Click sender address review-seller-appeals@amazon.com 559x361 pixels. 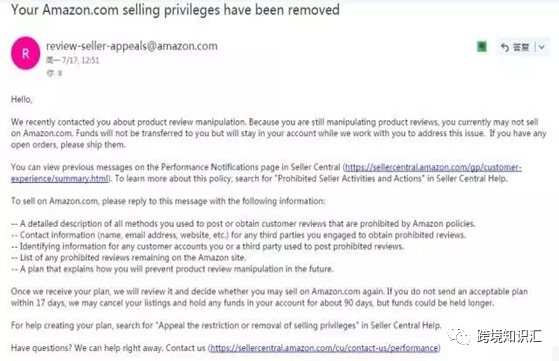point(132,46)
